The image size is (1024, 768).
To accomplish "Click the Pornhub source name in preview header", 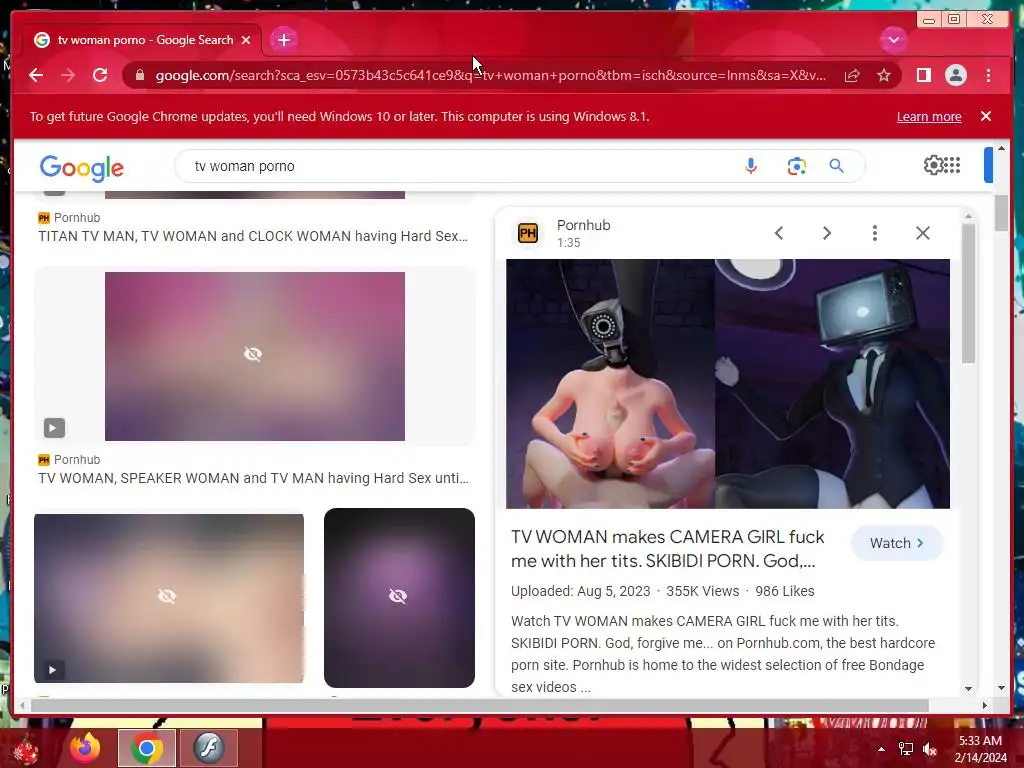I will click(583, 225).
